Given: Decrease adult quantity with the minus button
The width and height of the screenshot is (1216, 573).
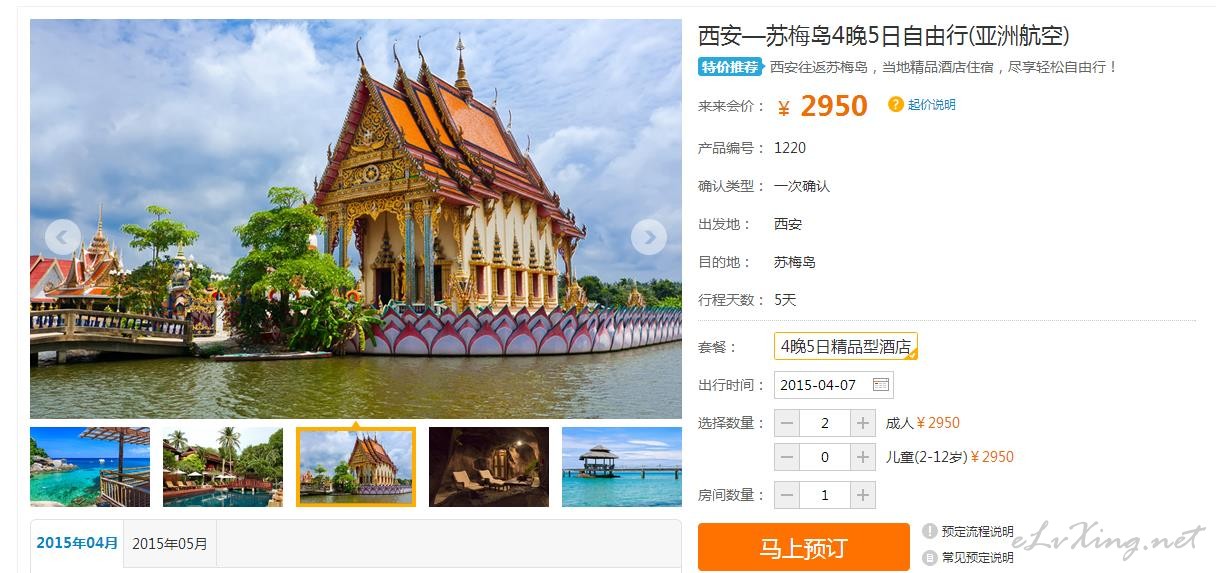Looking at the screenshot, I should [x=787, y=423].
